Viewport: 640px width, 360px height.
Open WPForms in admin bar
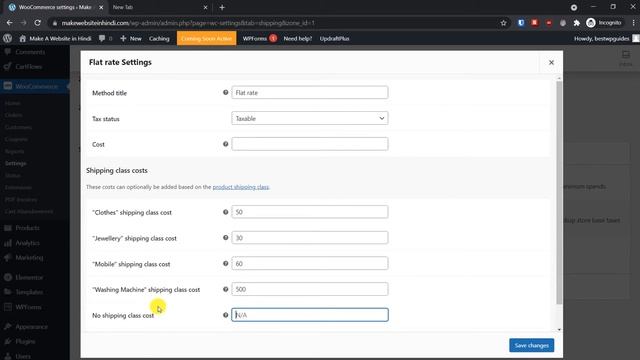click(259, 38)
